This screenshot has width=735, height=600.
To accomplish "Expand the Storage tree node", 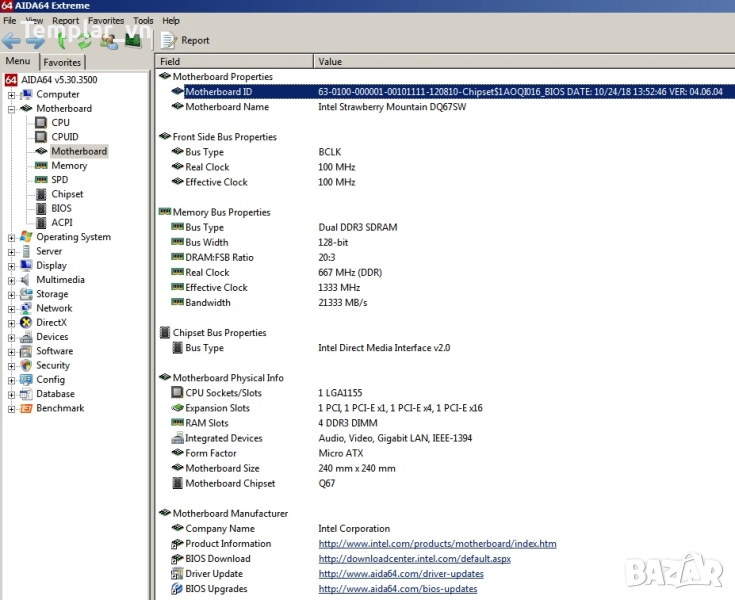I will (x=12, y=295).
